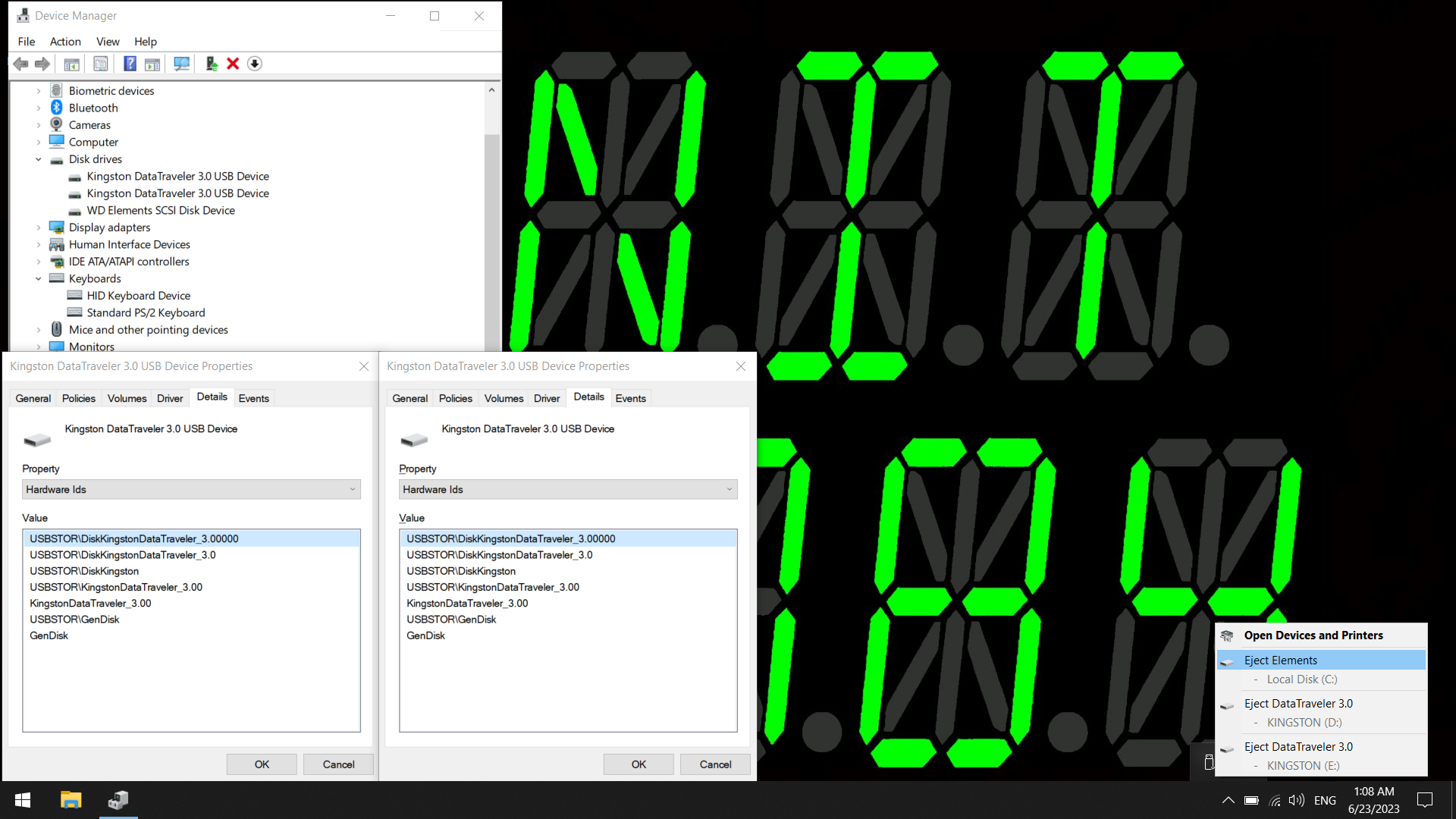
Task: Click OK in the right Properties dialog
Action: 639,764
